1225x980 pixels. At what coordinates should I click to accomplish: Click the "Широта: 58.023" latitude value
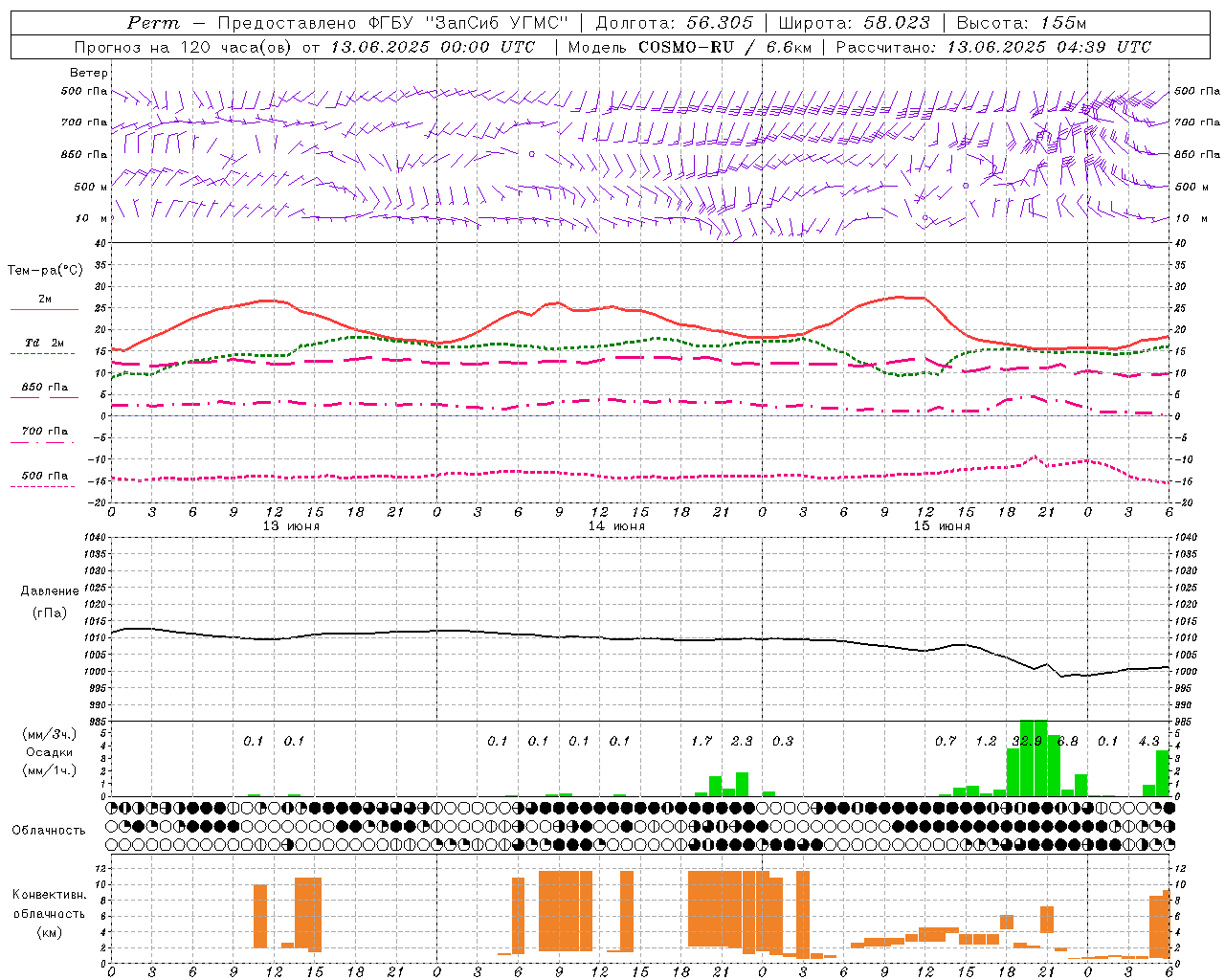click(x=854, y=23)
